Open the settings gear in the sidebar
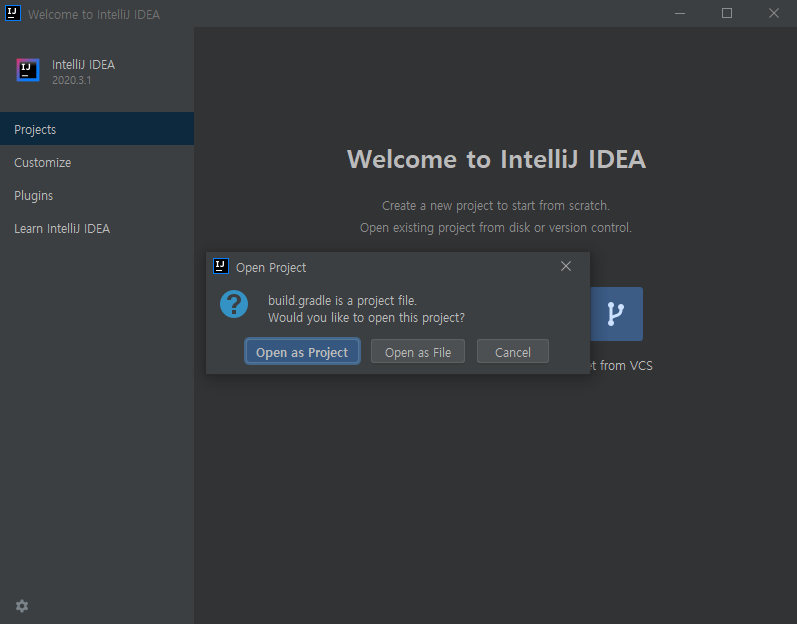 (x=22, y=606)
